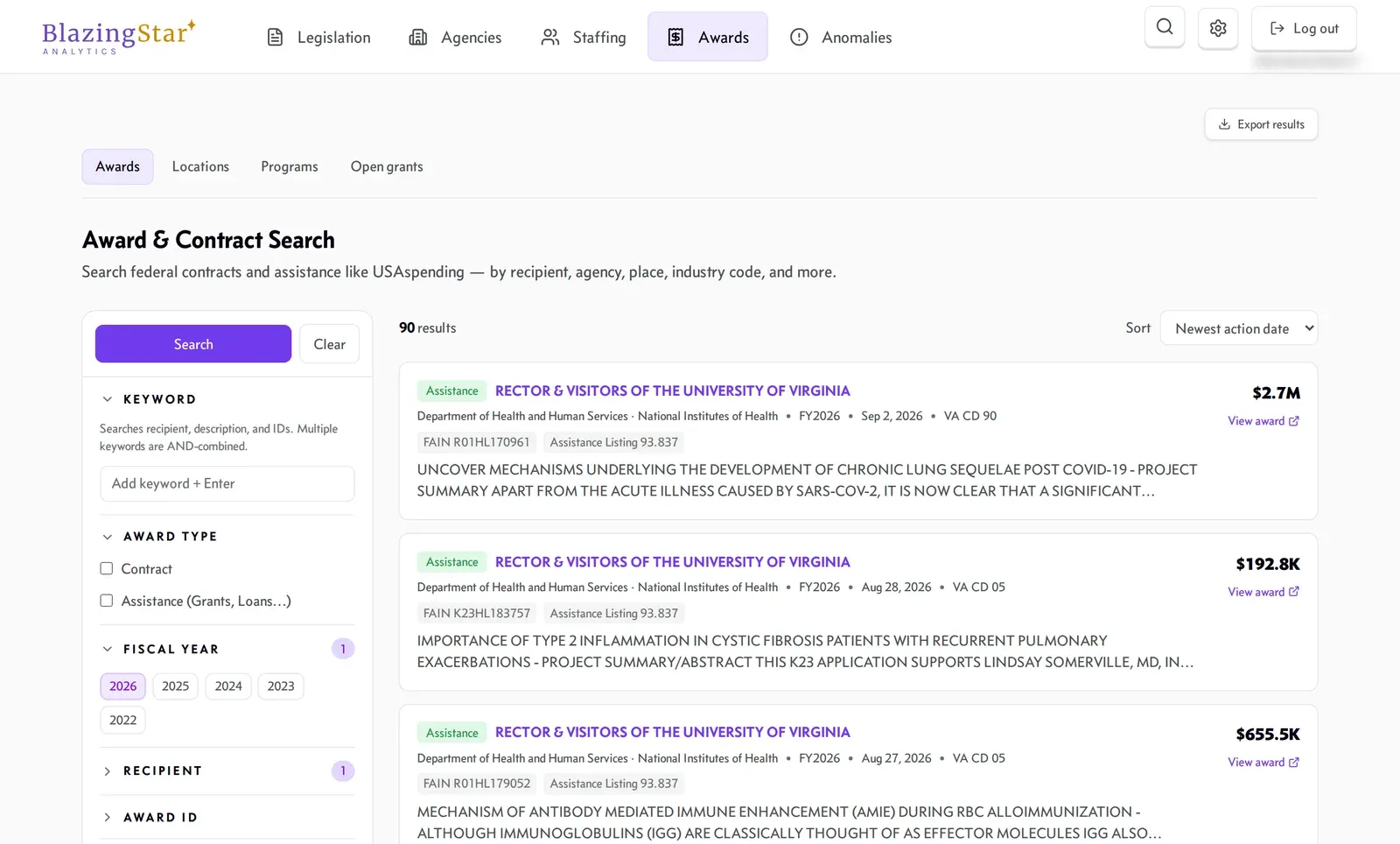Image resolution: width=1400 pixels, height=844 pixels.
Task: Click the Anomalies alert circle icon
Action: point(799,37)
